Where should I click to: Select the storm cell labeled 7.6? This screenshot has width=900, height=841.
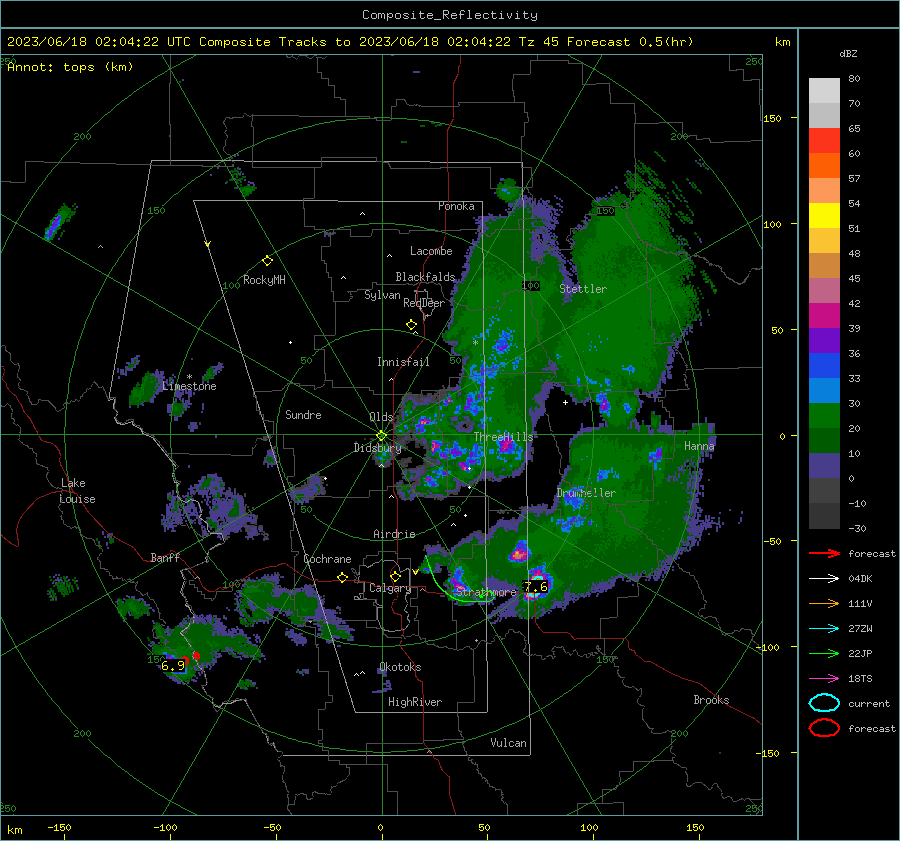[536, 587]
